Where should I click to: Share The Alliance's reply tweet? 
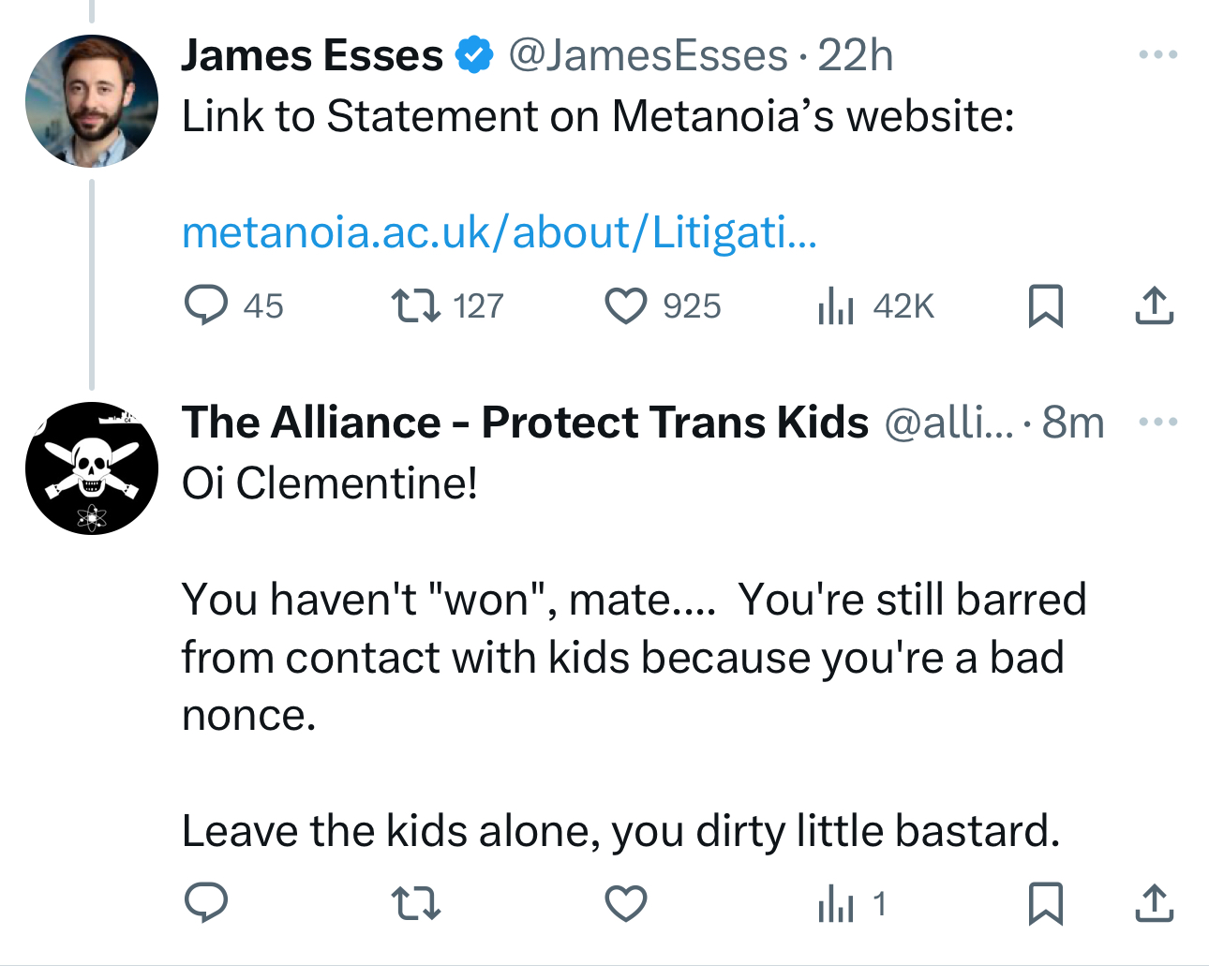point(1154,903)
